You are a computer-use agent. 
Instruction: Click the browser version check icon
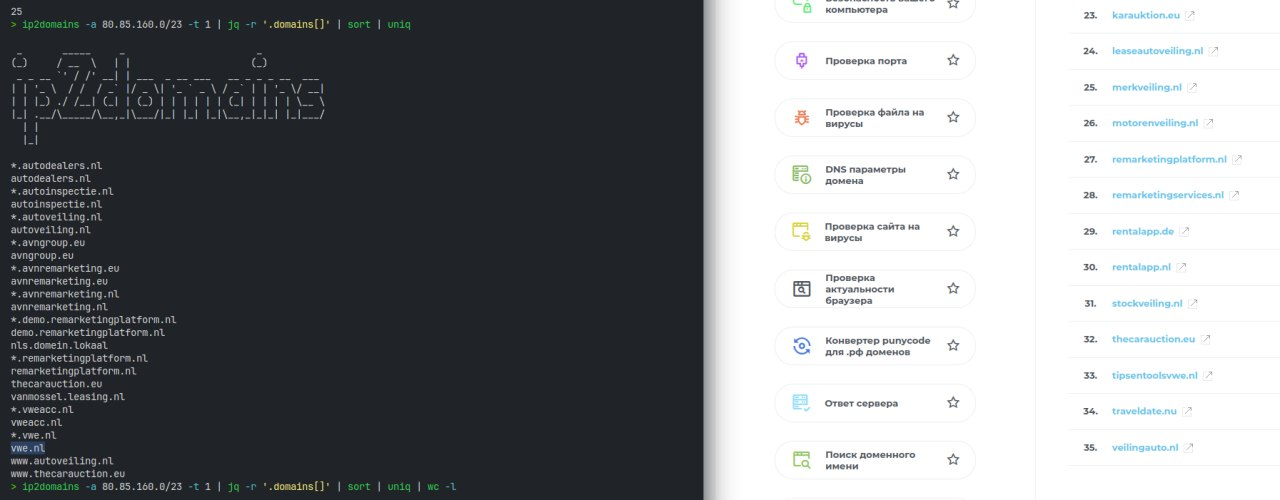pyautogui.click(x=801, y=289)
